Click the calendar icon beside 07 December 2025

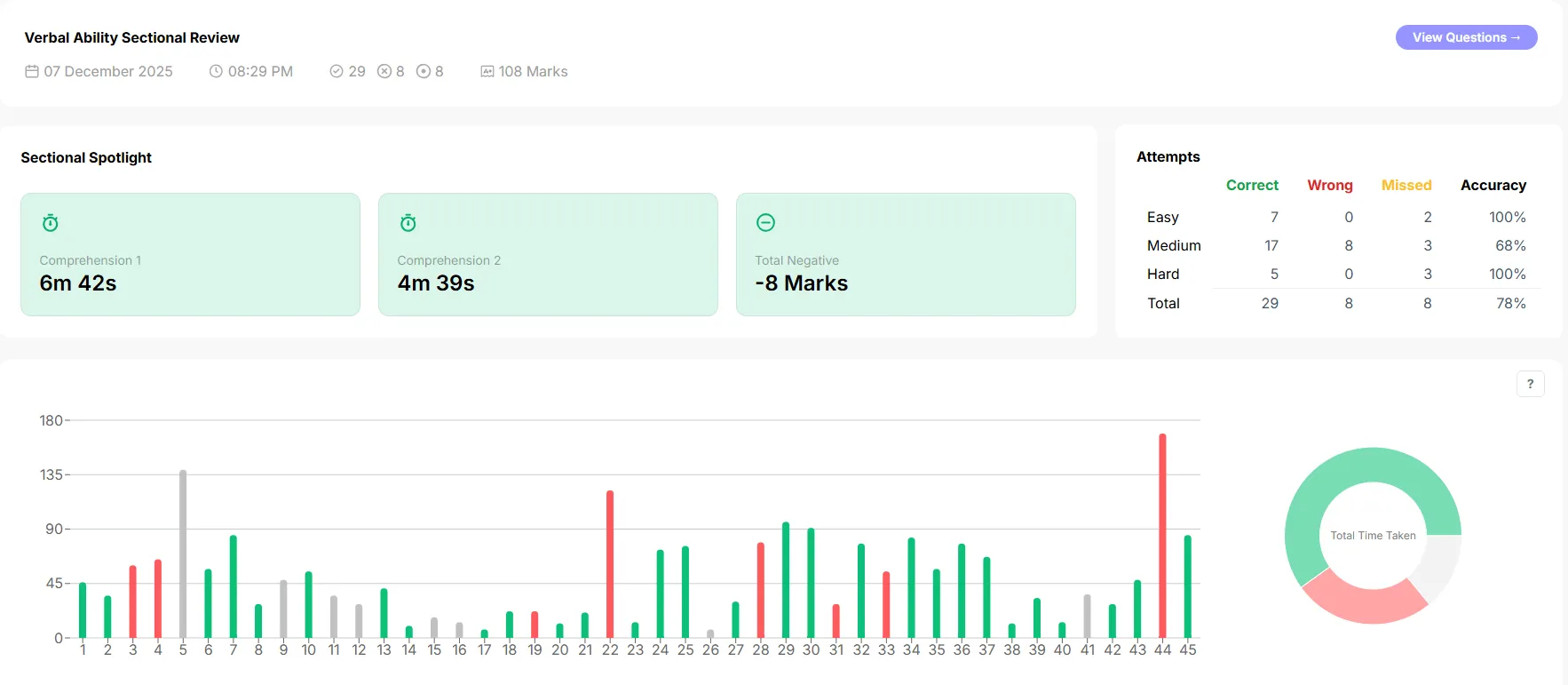[x=32, y=71]
